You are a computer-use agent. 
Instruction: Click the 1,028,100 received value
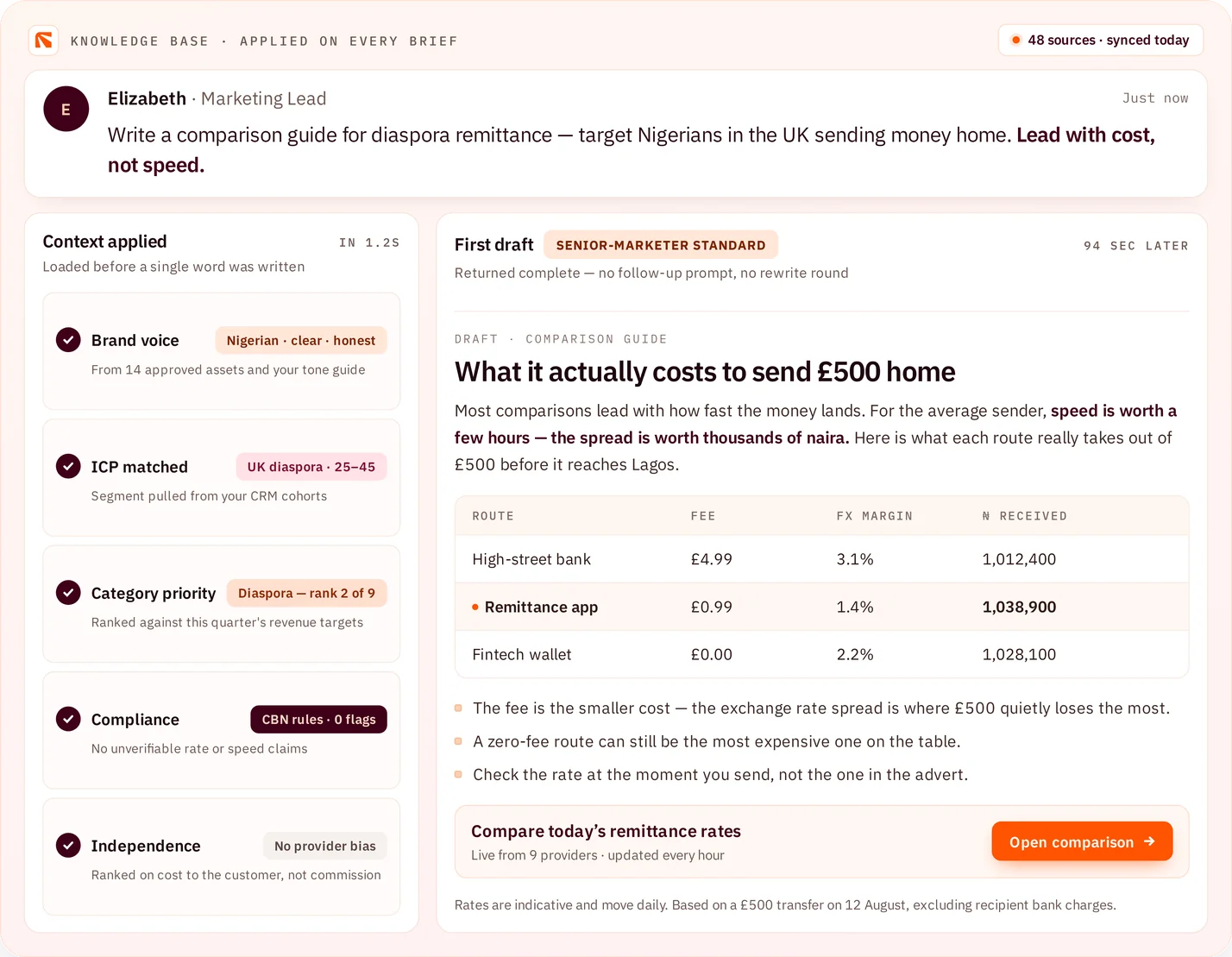click(x=1019, y=655)
